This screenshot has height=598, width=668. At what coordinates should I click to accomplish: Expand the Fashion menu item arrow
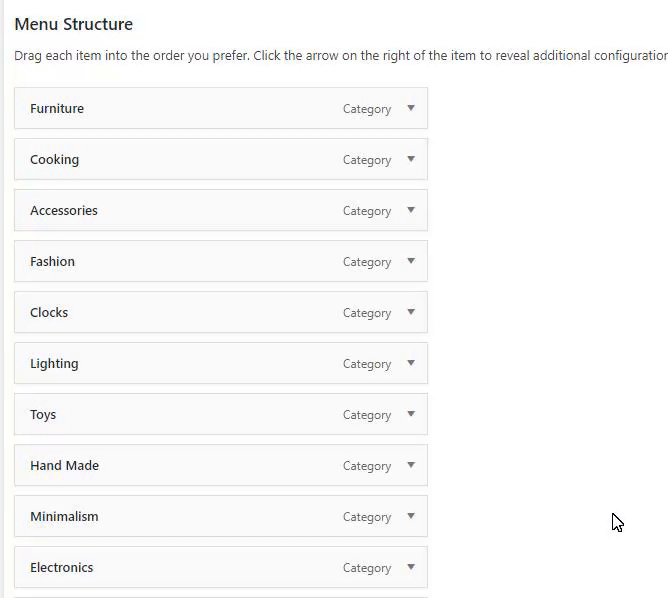(410, 261)
